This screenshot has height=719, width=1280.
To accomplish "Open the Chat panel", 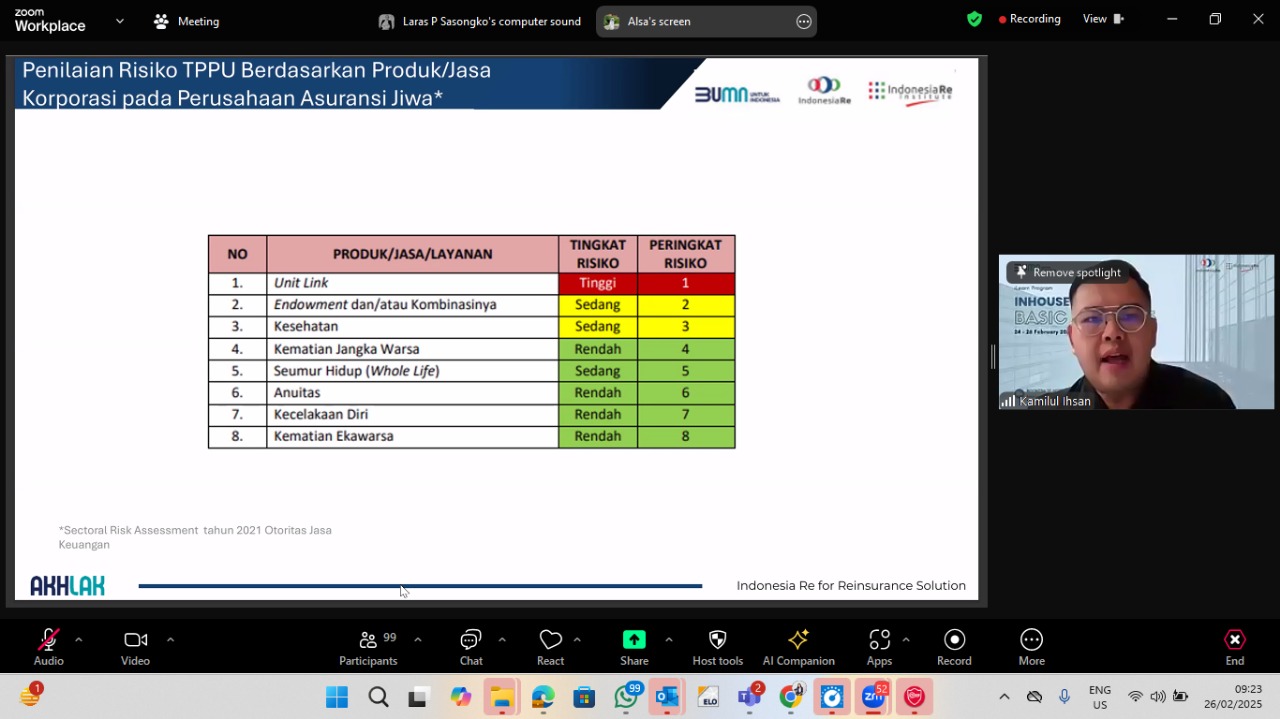I will (x=471, y=640).
